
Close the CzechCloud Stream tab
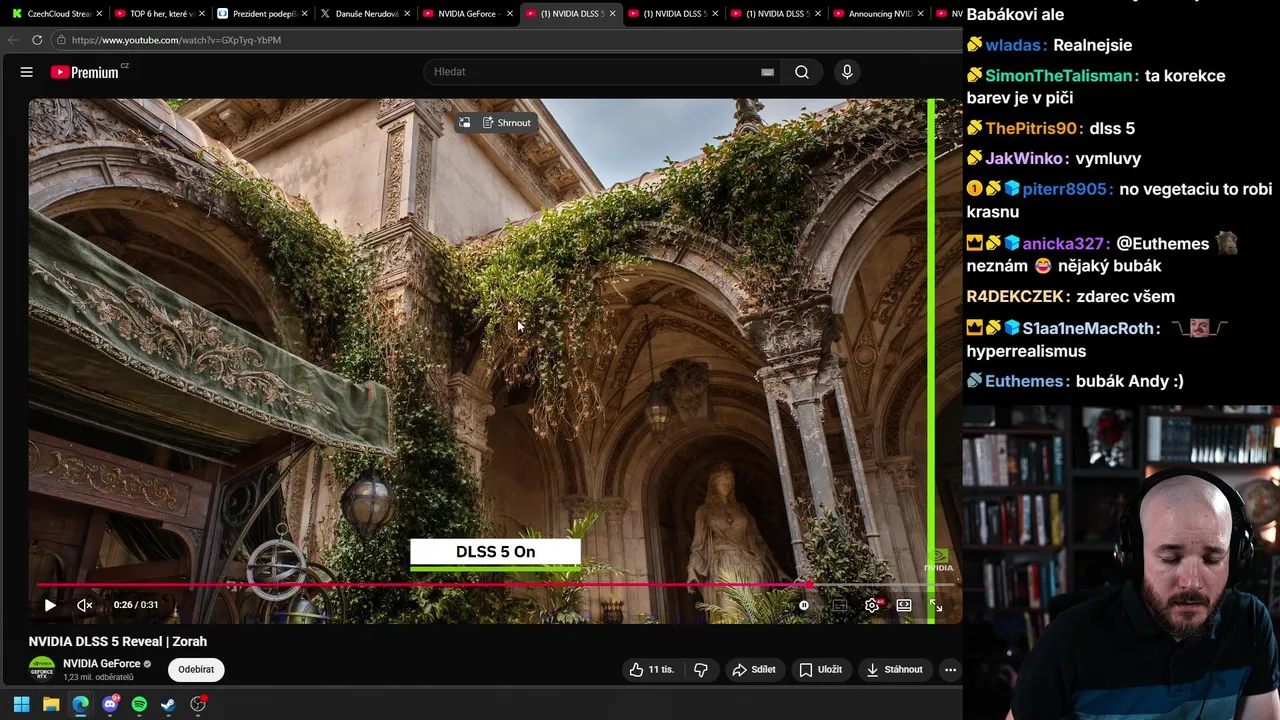99,14
